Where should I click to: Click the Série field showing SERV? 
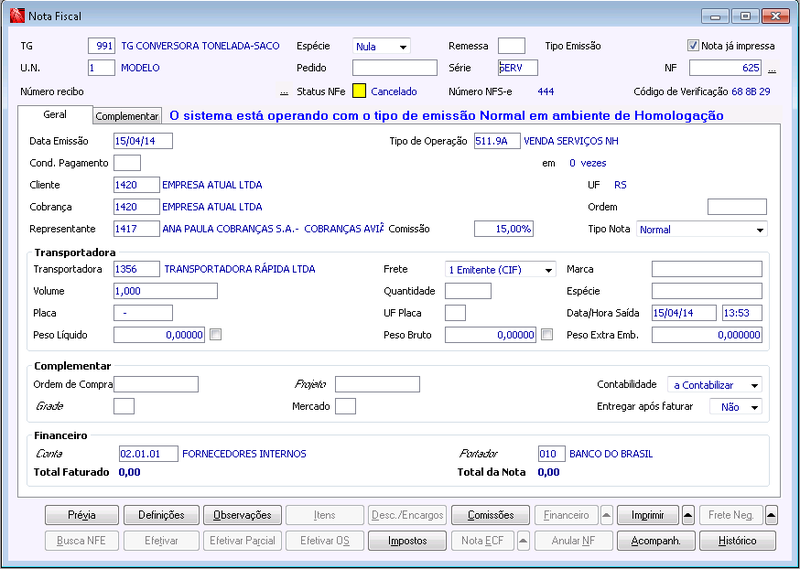tap(518, 68)
